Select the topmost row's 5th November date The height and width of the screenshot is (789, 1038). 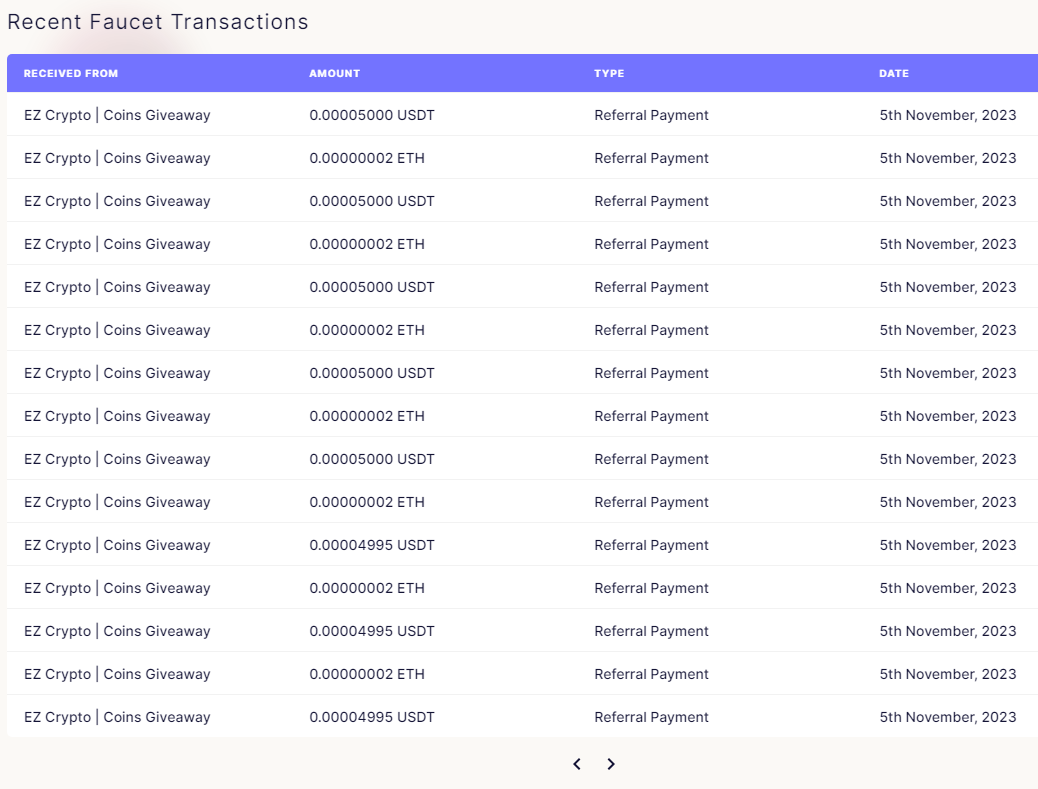coord(947,115)
